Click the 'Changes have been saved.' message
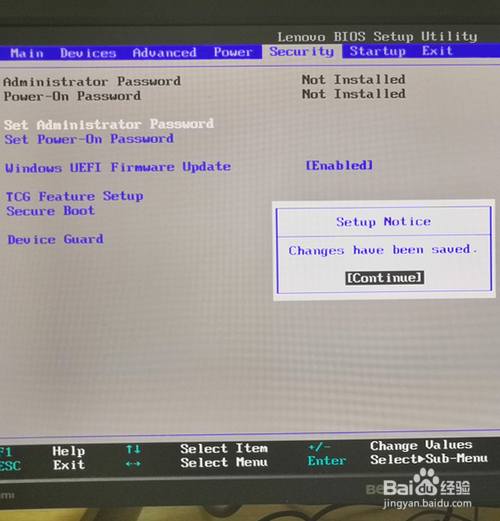The image size is (500, 521). point(383,250)
